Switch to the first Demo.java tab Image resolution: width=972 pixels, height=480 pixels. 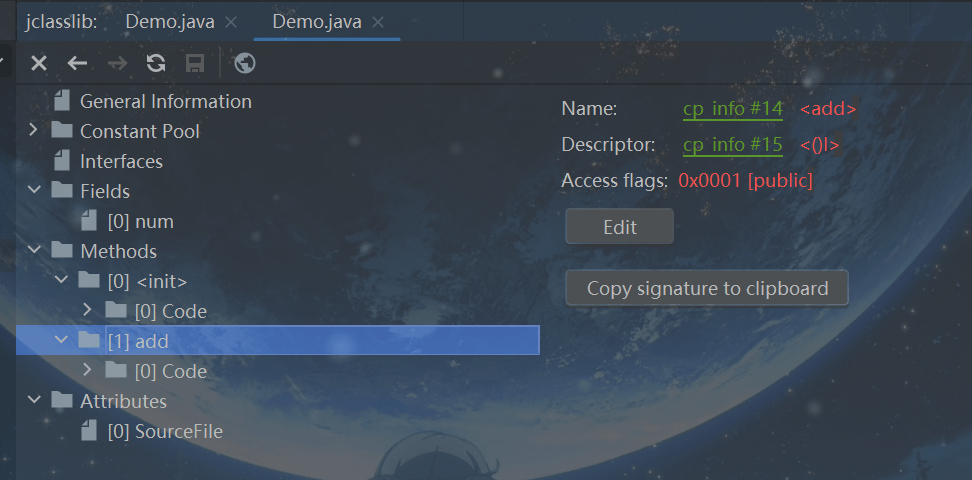click(x=169, y=21)
